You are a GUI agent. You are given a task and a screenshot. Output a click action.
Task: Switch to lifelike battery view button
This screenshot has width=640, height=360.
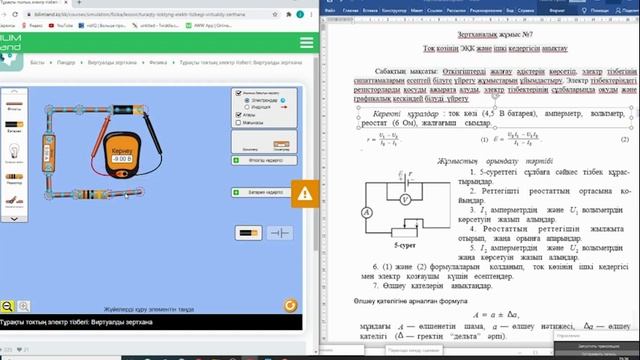tap(248, 233)
